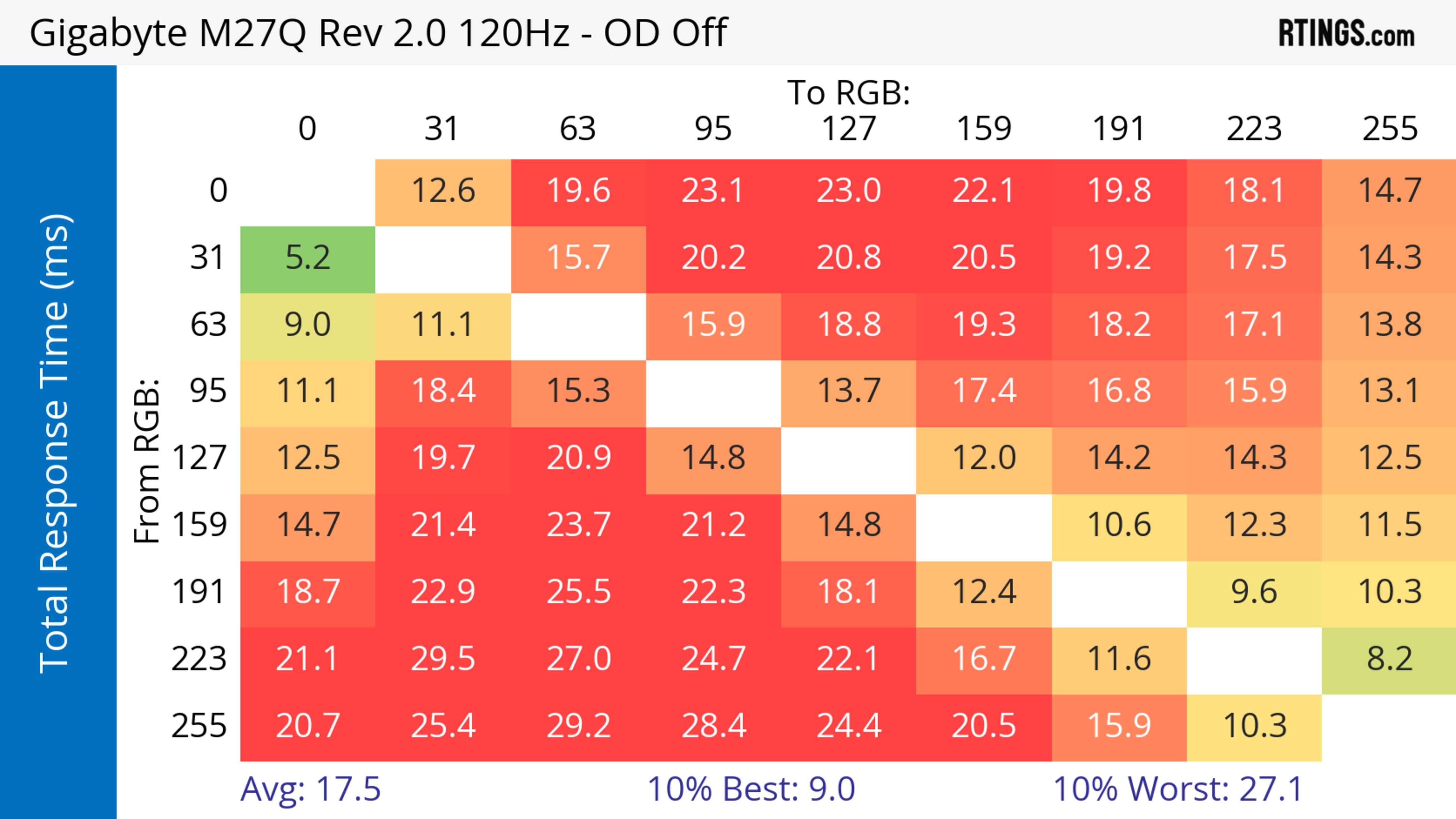
Task: Select the yellow 9.0 heatmap cell
Action: (308, 325)
